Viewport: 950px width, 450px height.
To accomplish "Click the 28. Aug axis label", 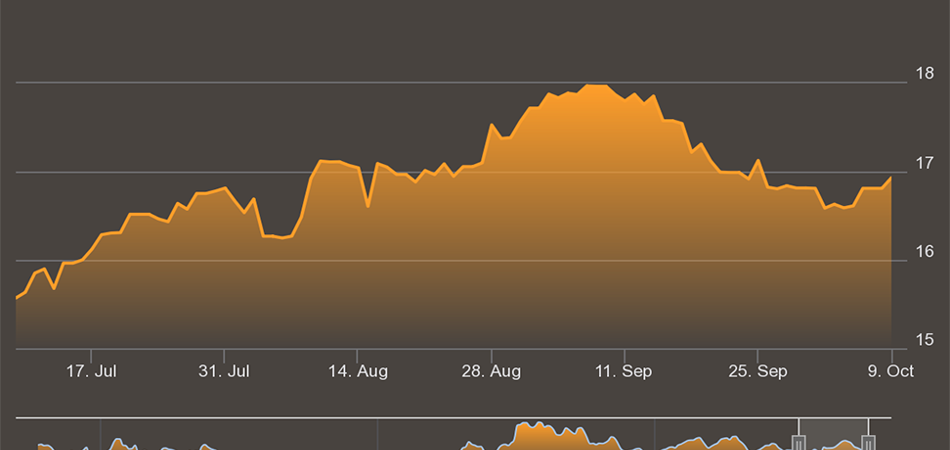I will [x=491, y=371].
